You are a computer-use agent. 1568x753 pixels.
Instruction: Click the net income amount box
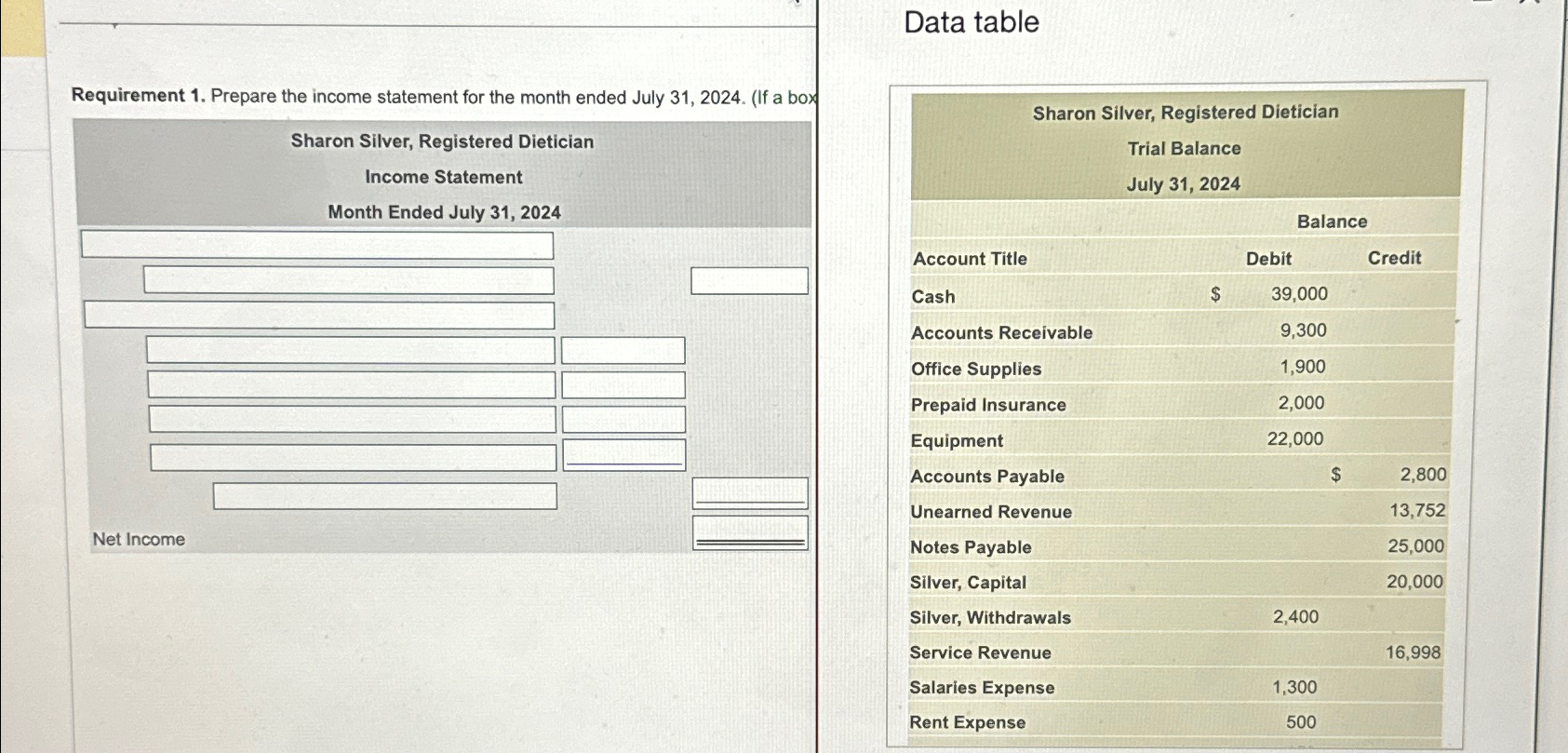pos(750,532)
